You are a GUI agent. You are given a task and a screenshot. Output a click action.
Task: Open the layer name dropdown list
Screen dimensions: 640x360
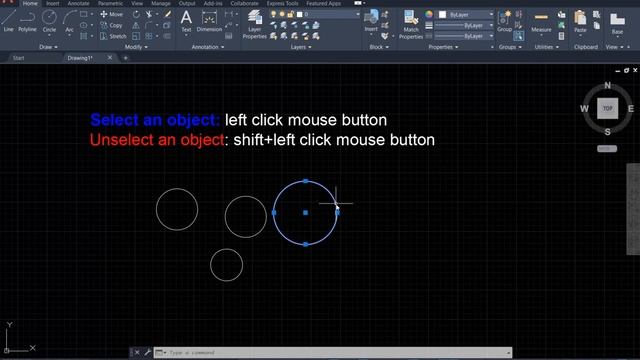pyautogui.click(x=358, y=14)
